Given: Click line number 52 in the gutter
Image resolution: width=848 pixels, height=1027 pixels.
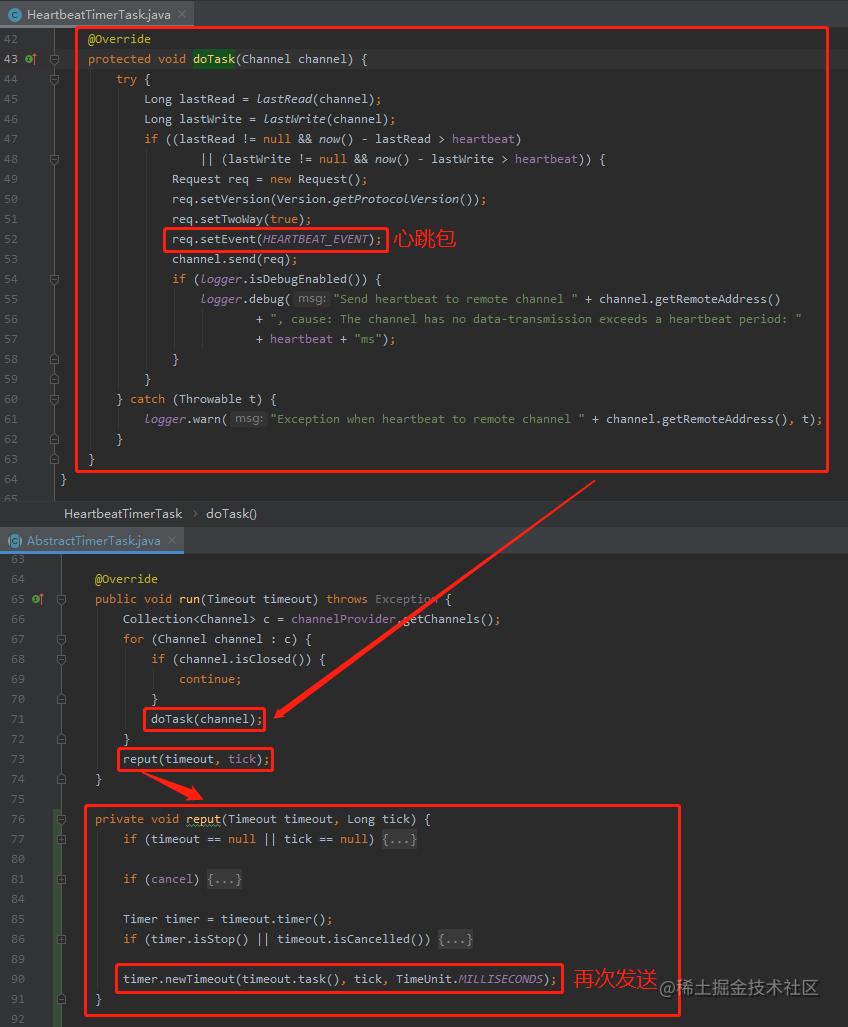Looking at the screenshot, I should [x=11, y=239].
